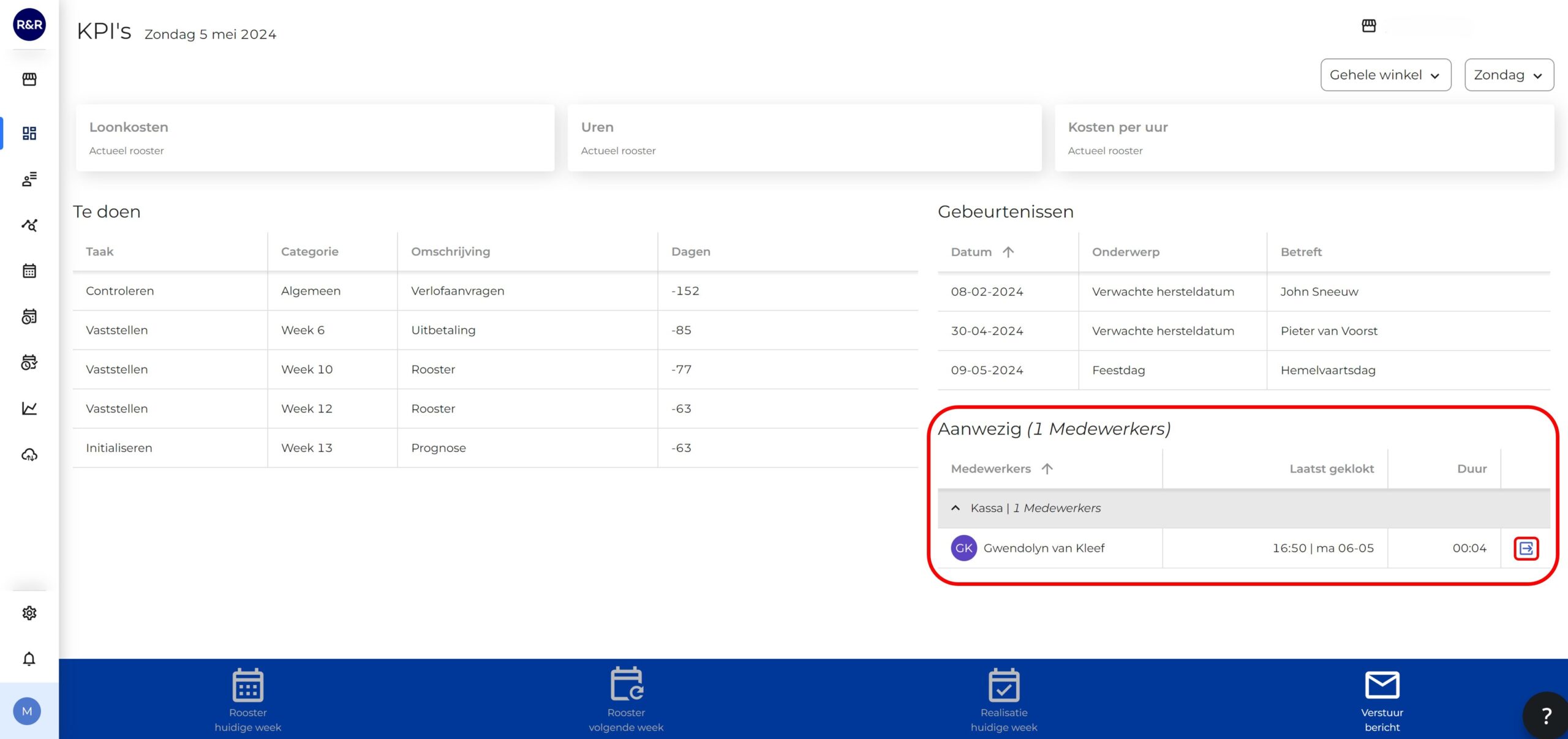The image size is (1568, 739).
Task: Click 'Verstuur bericht' in the bottom bar
Action: click(x=1383, y=702)
